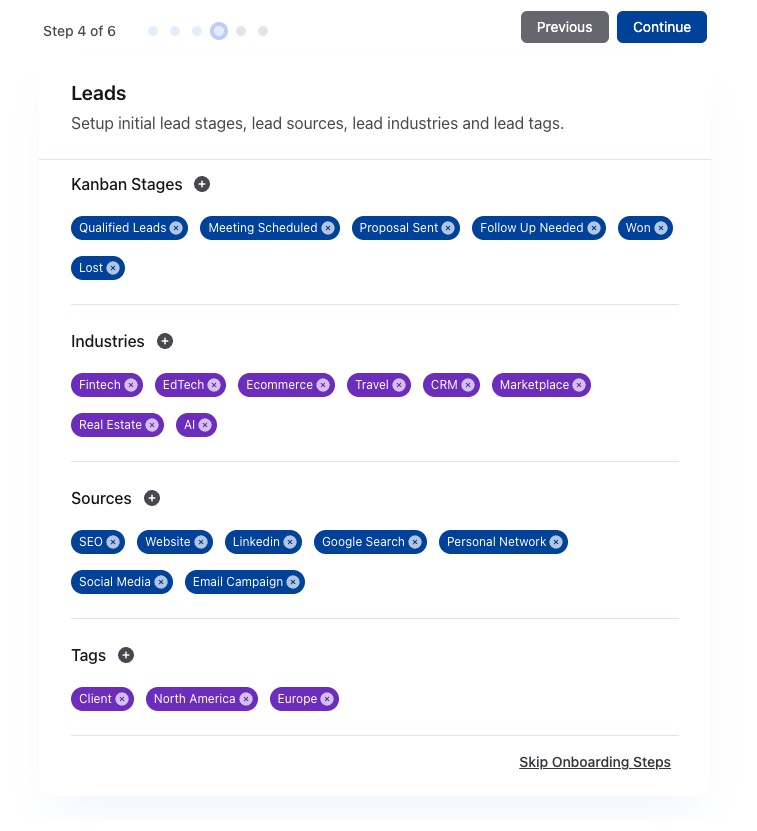The width and height of the screenshot is (757, 831).
Task: Add a new industry
Action: point(165,341)
